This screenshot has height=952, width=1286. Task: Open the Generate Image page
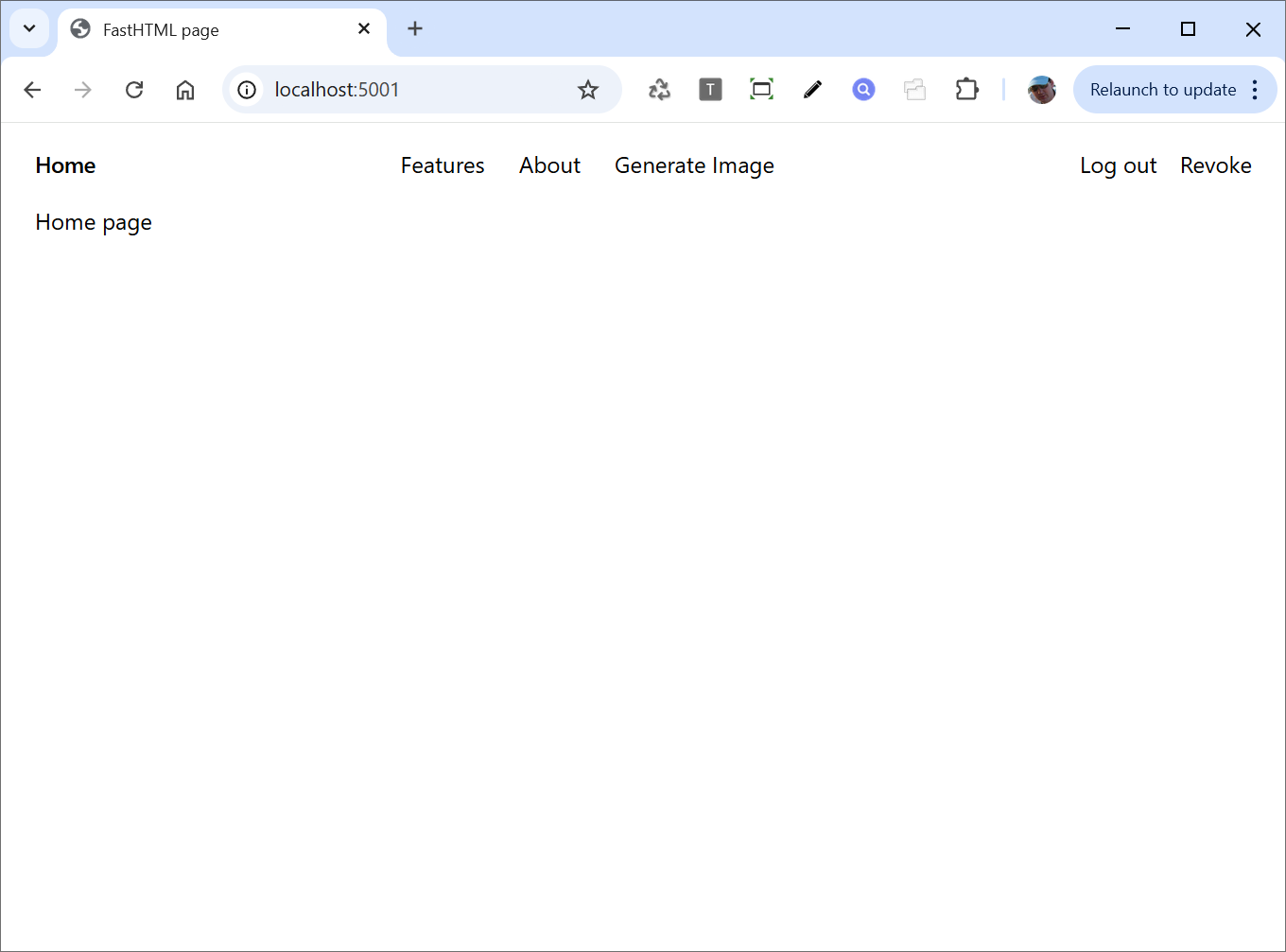coord(694,165)
